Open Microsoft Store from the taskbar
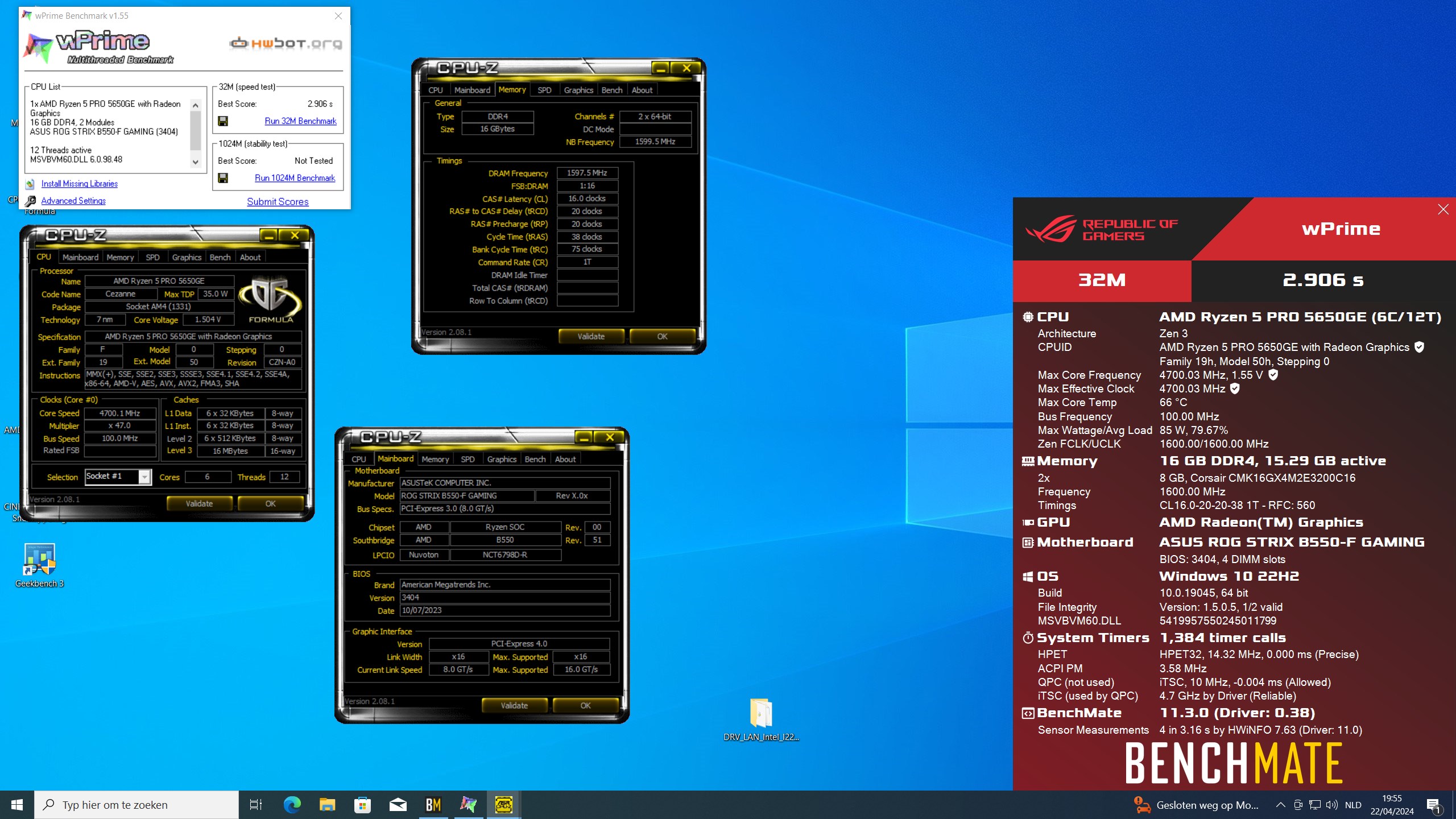The height and width of the screenshot is (819, 1456). pos(362,805)
